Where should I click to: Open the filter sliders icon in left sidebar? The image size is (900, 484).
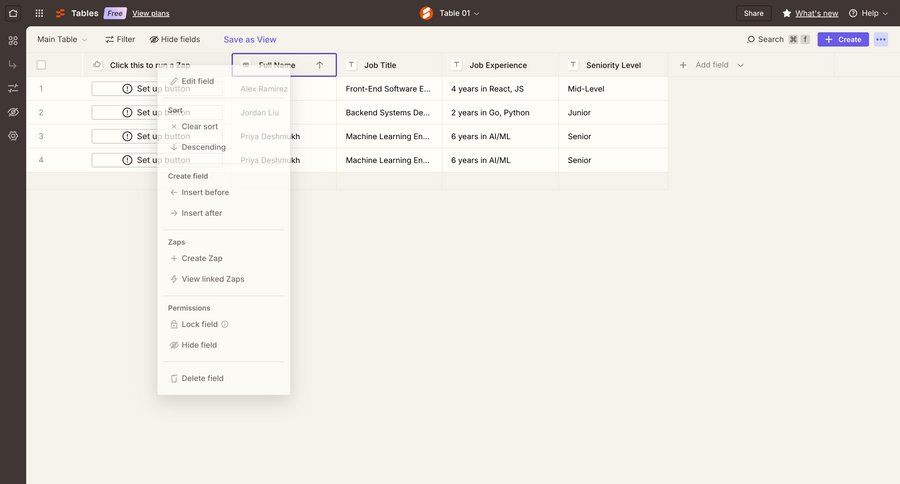[13, 88]
